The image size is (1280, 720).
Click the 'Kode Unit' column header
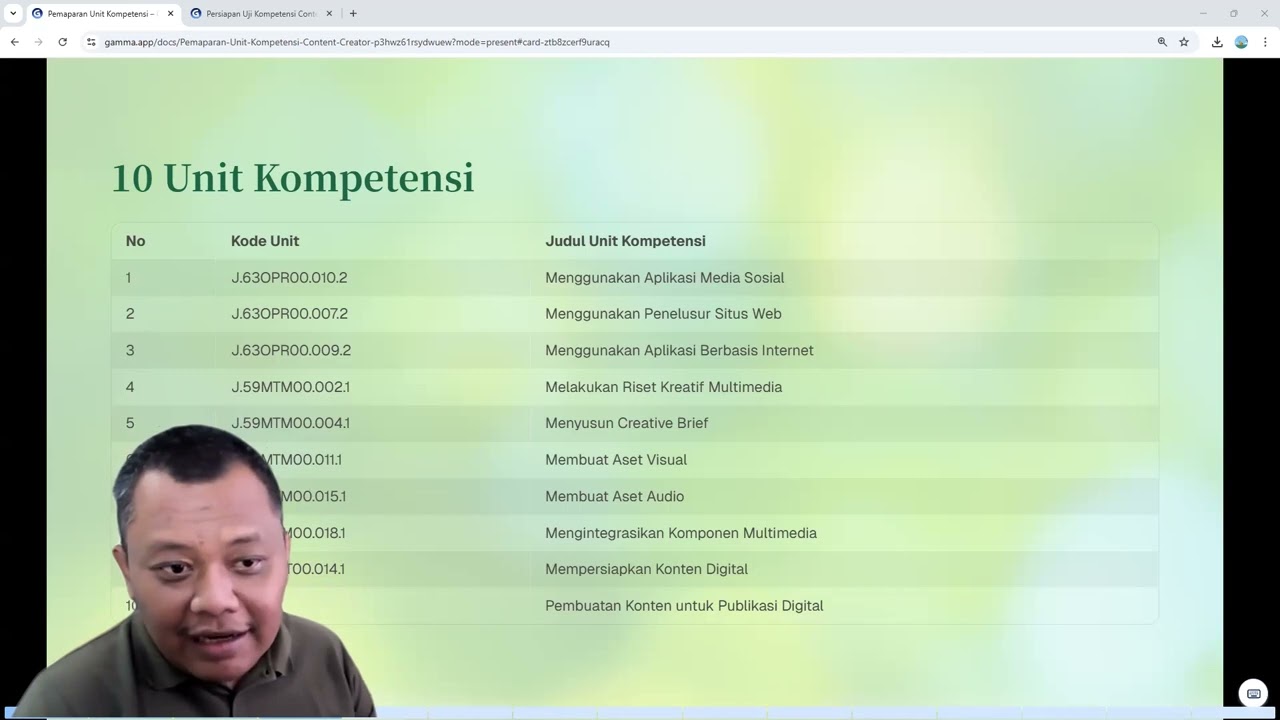pos(265,241)
